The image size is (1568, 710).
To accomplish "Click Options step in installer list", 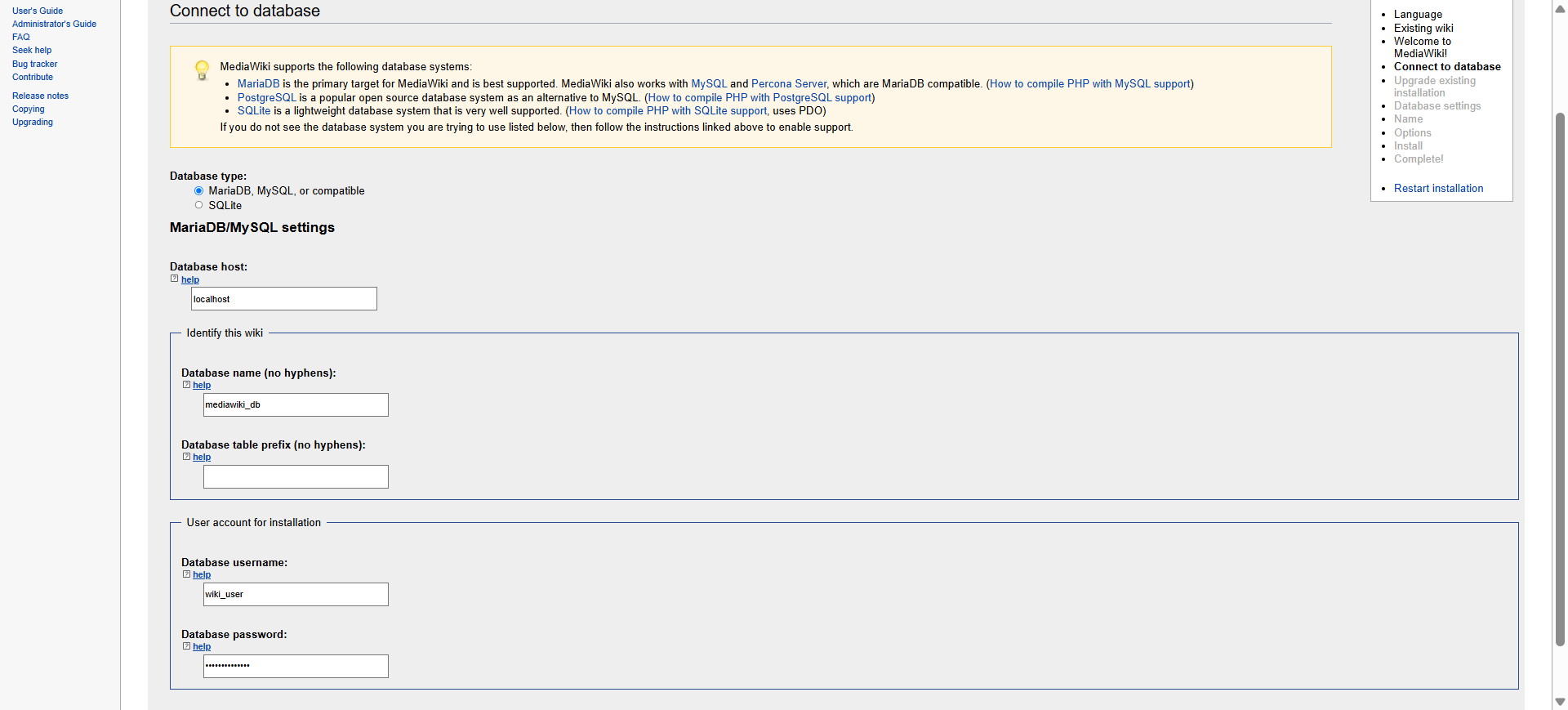I will coord(1412,132).
